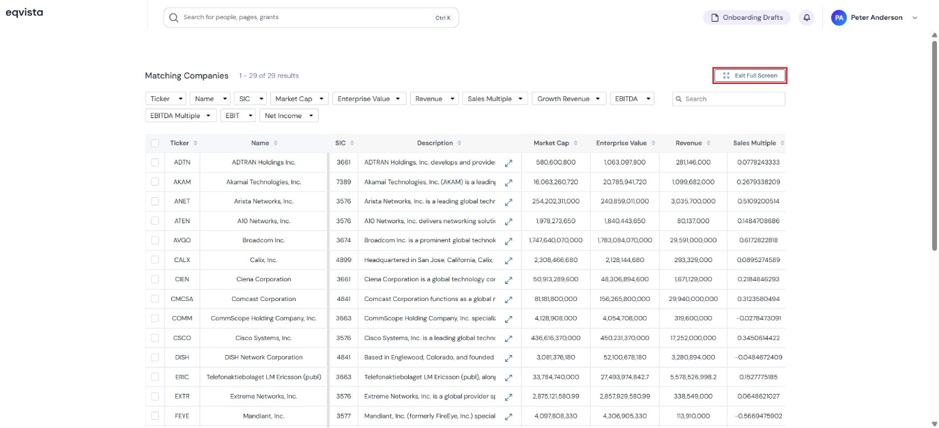Image resolution: width=939 pixels, height=428 pixels.
Task: Click the page vertical scrollbar
Action: pyautogui.click(x=934, y=144)
